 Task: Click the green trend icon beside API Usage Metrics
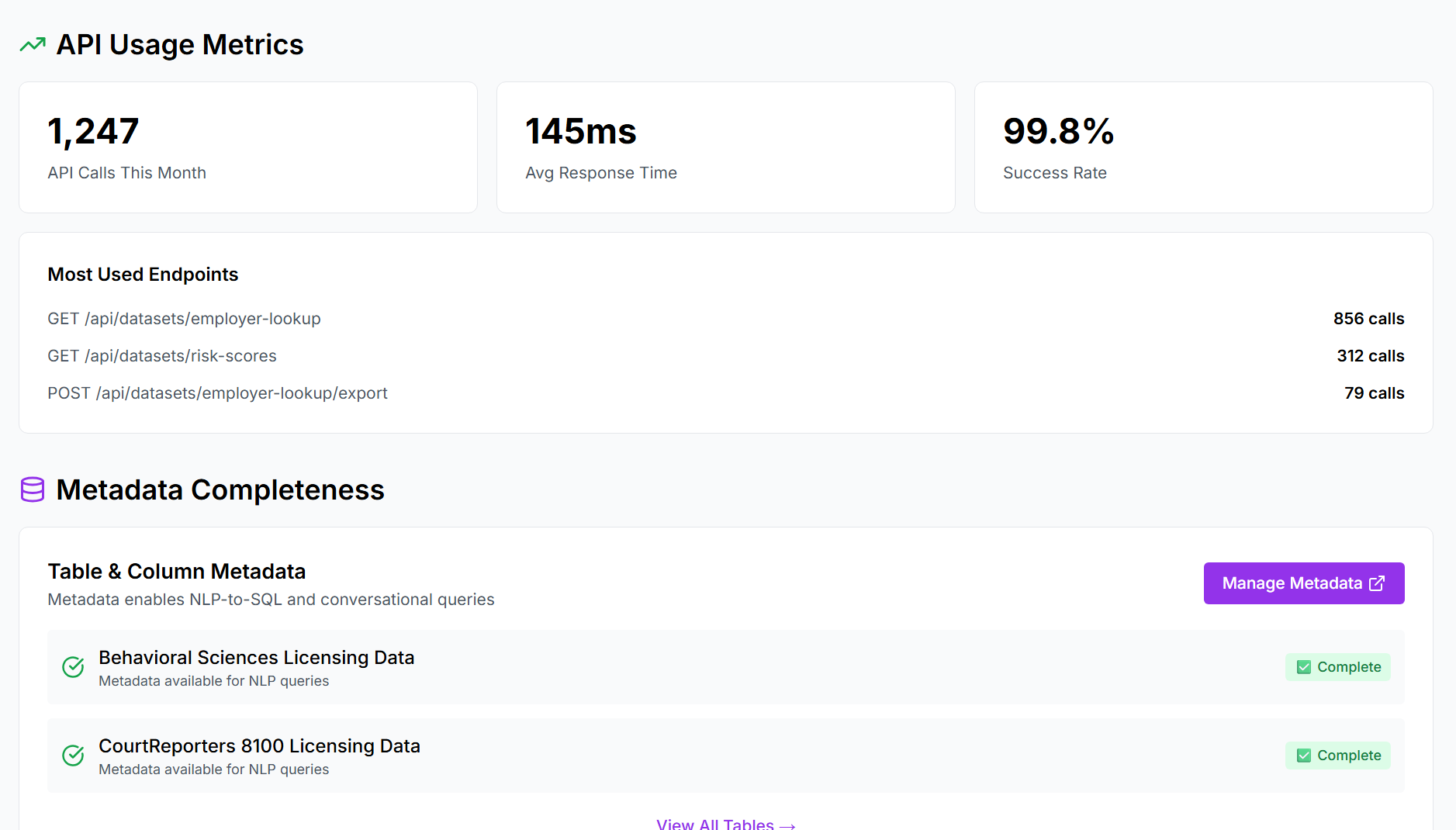(x=32, y=44)
